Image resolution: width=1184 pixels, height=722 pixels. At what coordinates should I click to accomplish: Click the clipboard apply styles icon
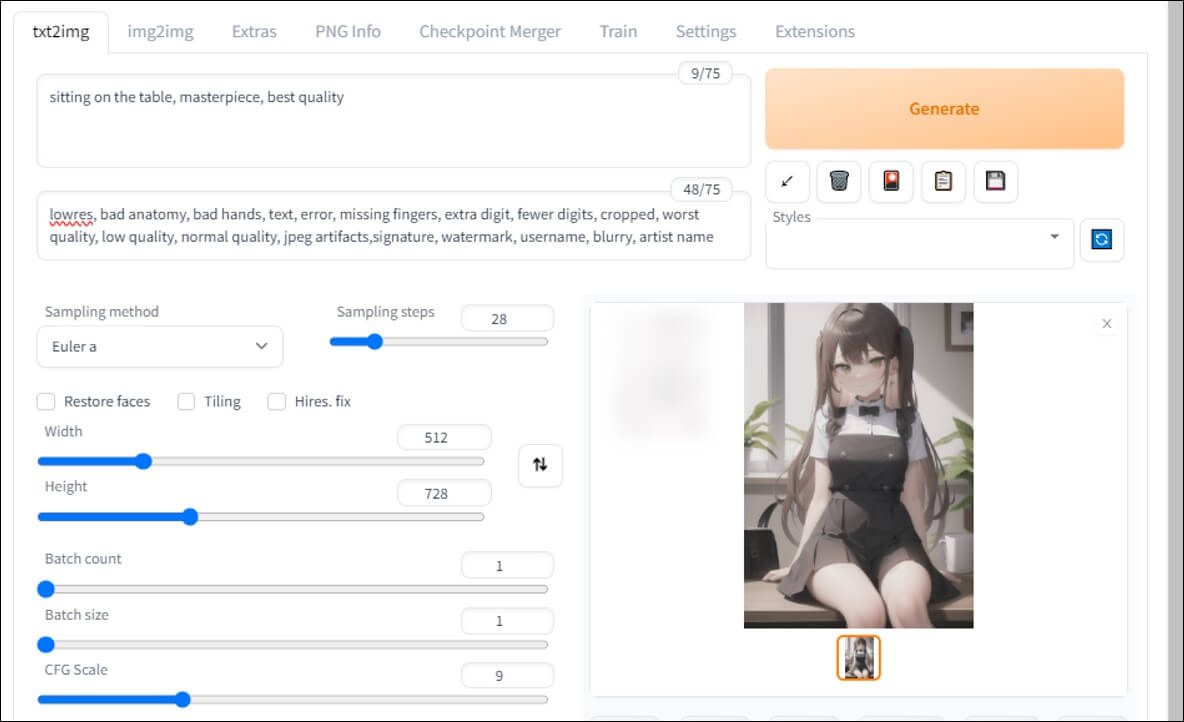(943, 181)
